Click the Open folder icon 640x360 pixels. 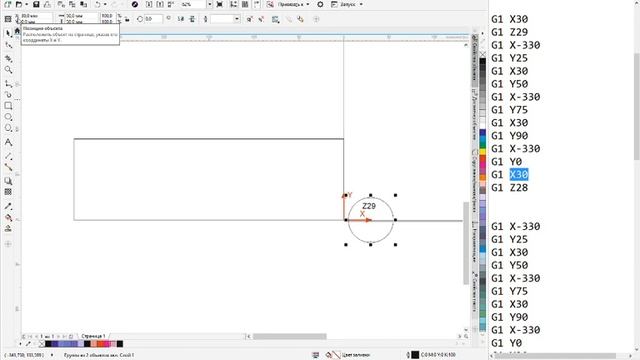[19, 4]
